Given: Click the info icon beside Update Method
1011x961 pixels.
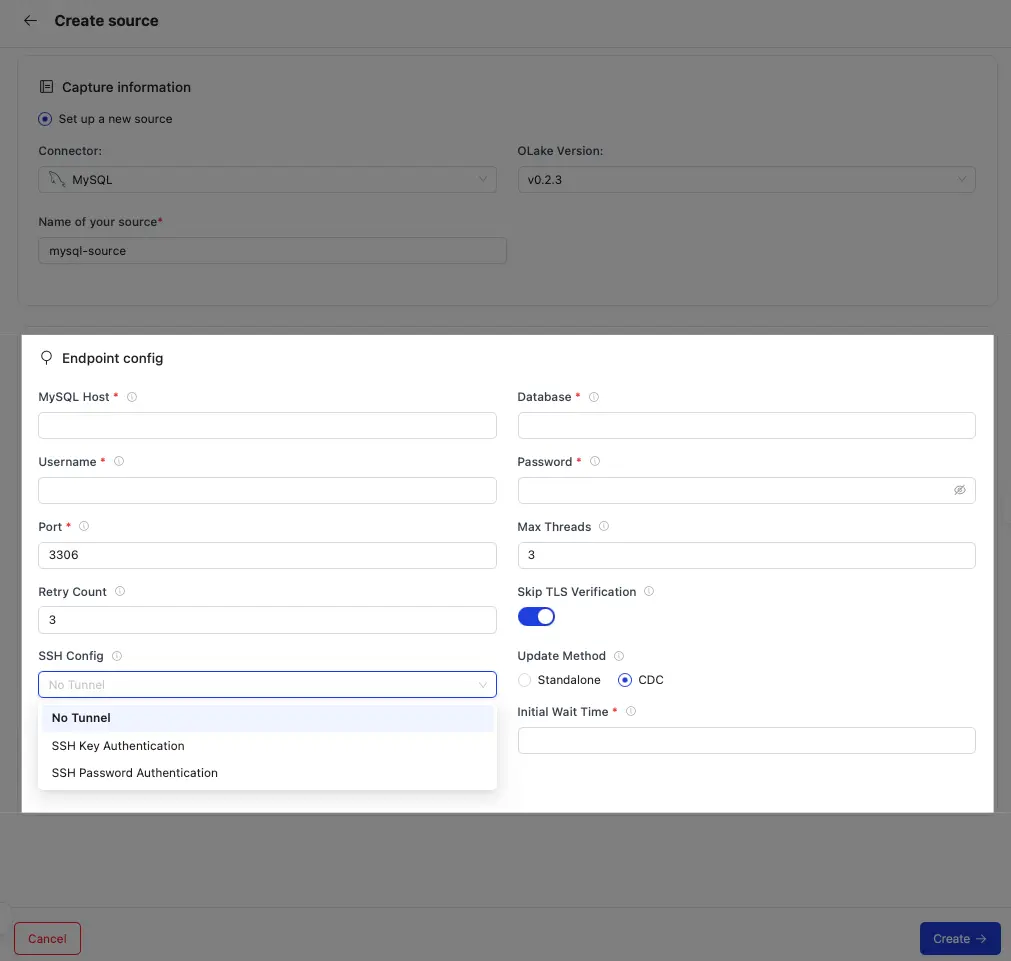Looking at the screenshot, I should click(x=619, y=656).
